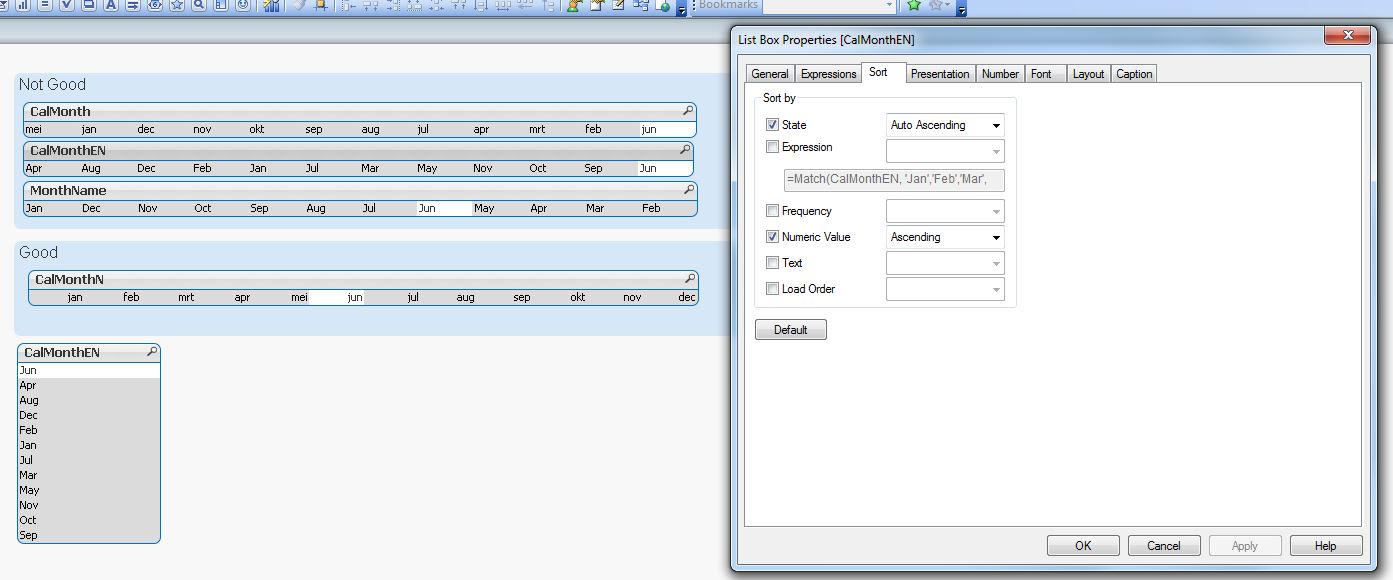
Task: Click the Default button
Action: pos(791,330)
